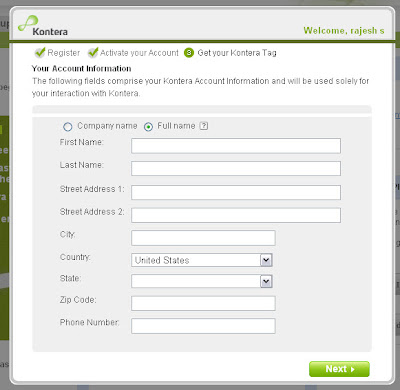Click the City: label

tap(68, 234)
